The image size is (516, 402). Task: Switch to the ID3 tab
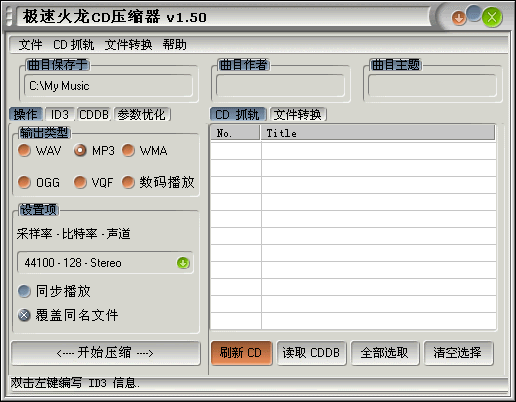[59, 115]
